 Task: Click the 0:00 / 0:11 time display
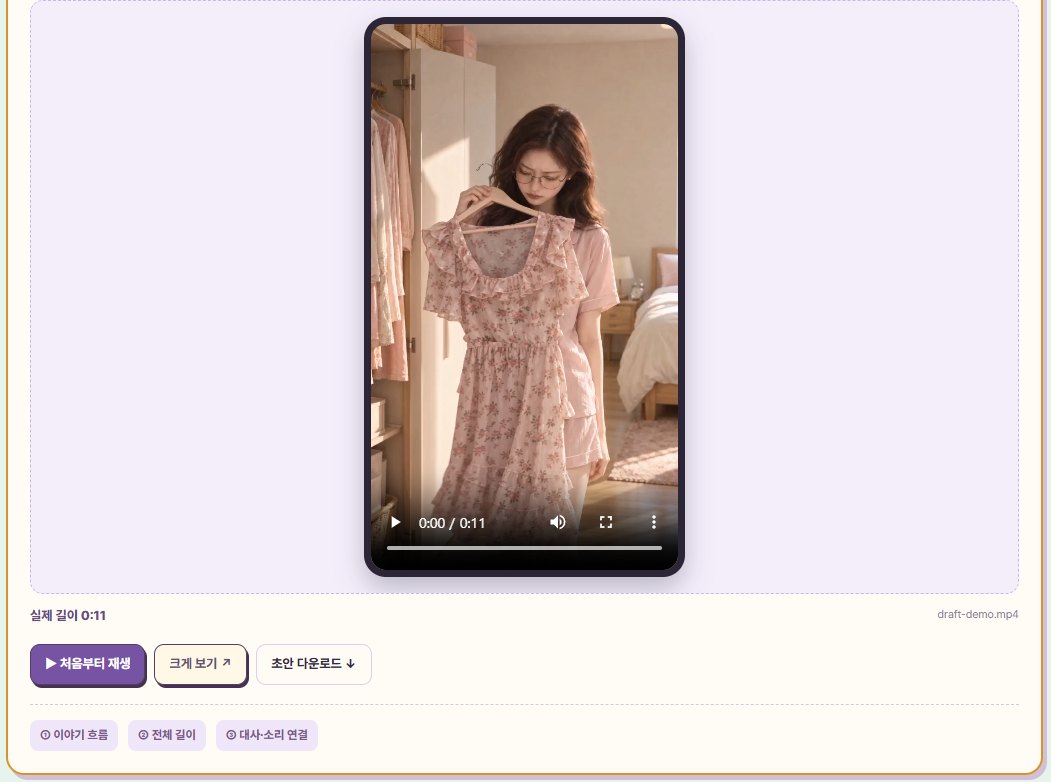point(452,523)
